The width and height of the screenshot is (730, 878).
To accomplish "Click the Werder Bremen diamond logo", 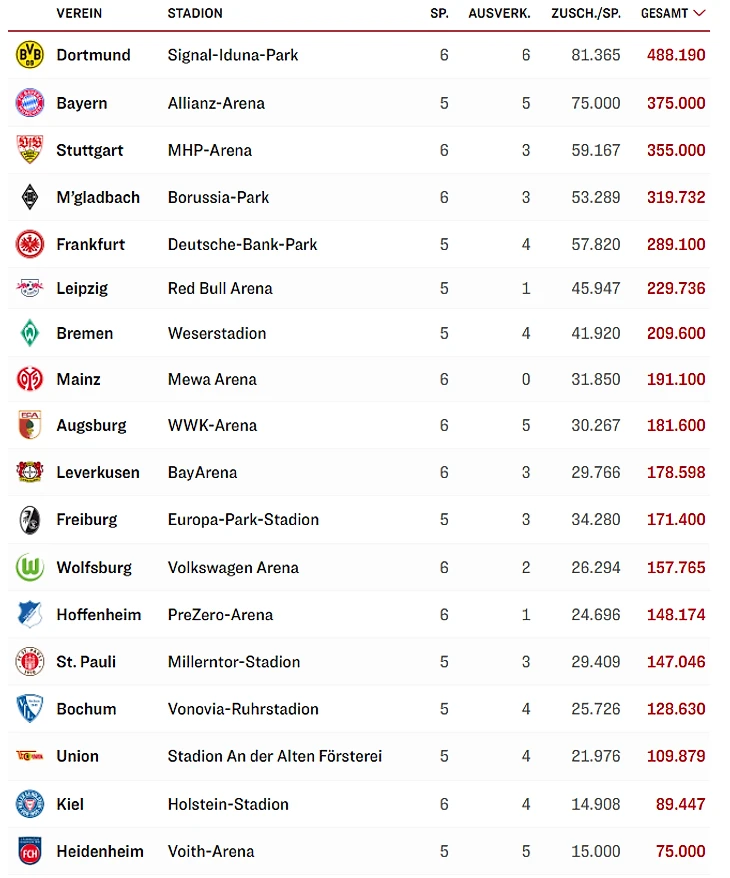I will click(30, 333).
